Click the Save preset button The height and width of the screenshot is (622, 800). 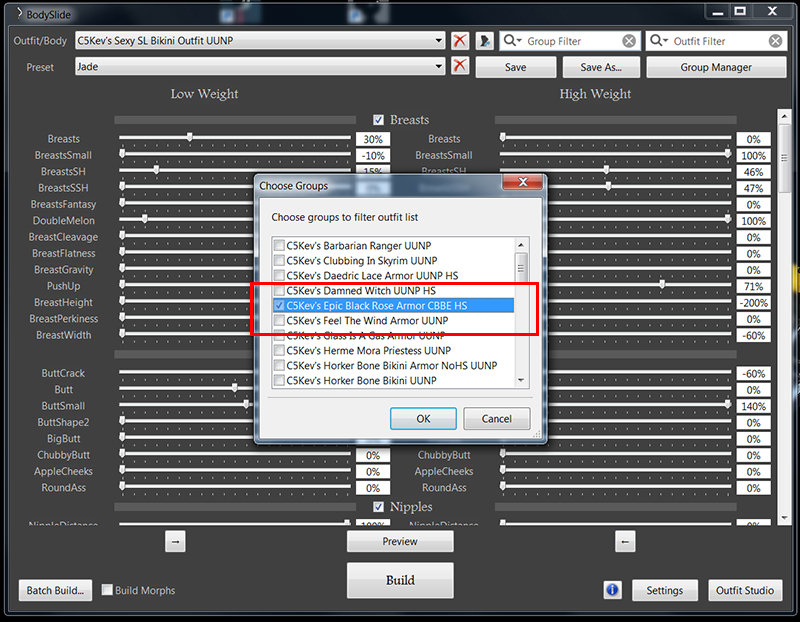[x=515, y=67]
